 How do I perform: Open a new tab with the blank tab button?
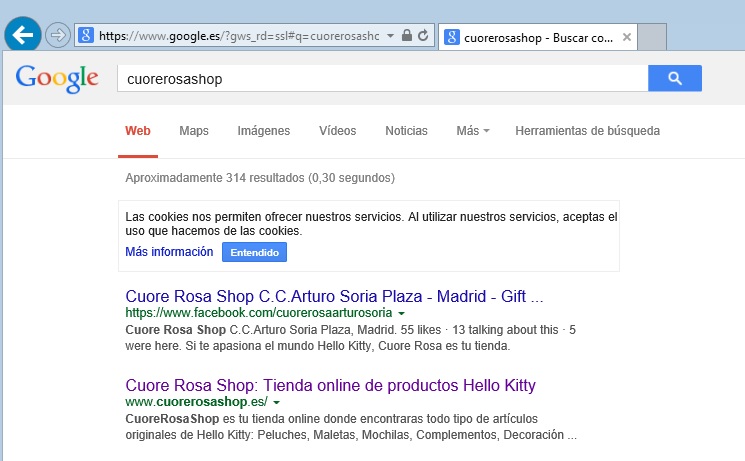[x=652, y=37]
